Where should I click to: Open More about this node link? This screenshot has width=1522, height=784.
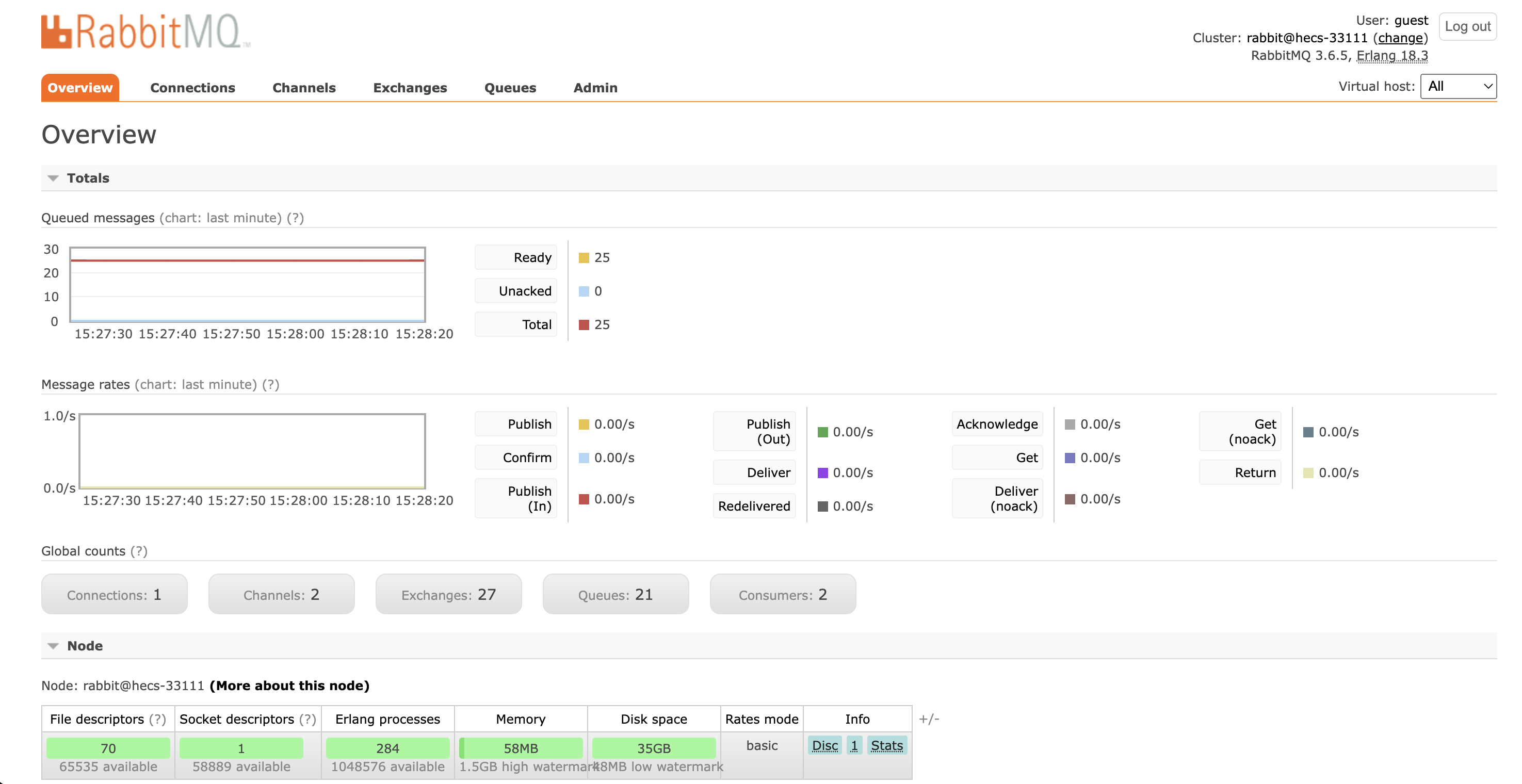[289, 685]
